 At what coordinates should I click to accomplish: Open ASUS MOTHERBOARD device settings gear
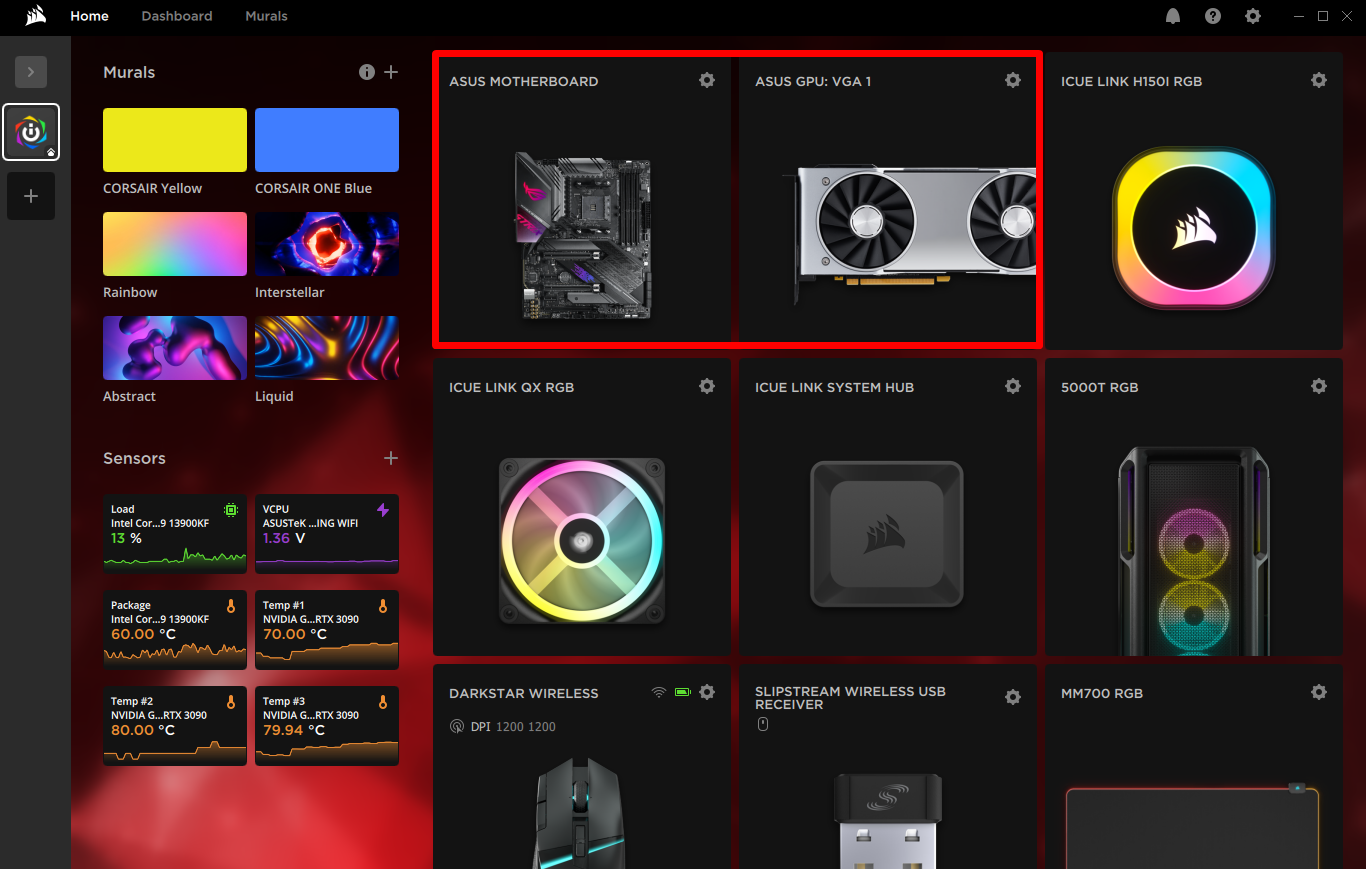click(x=707, y=80)
